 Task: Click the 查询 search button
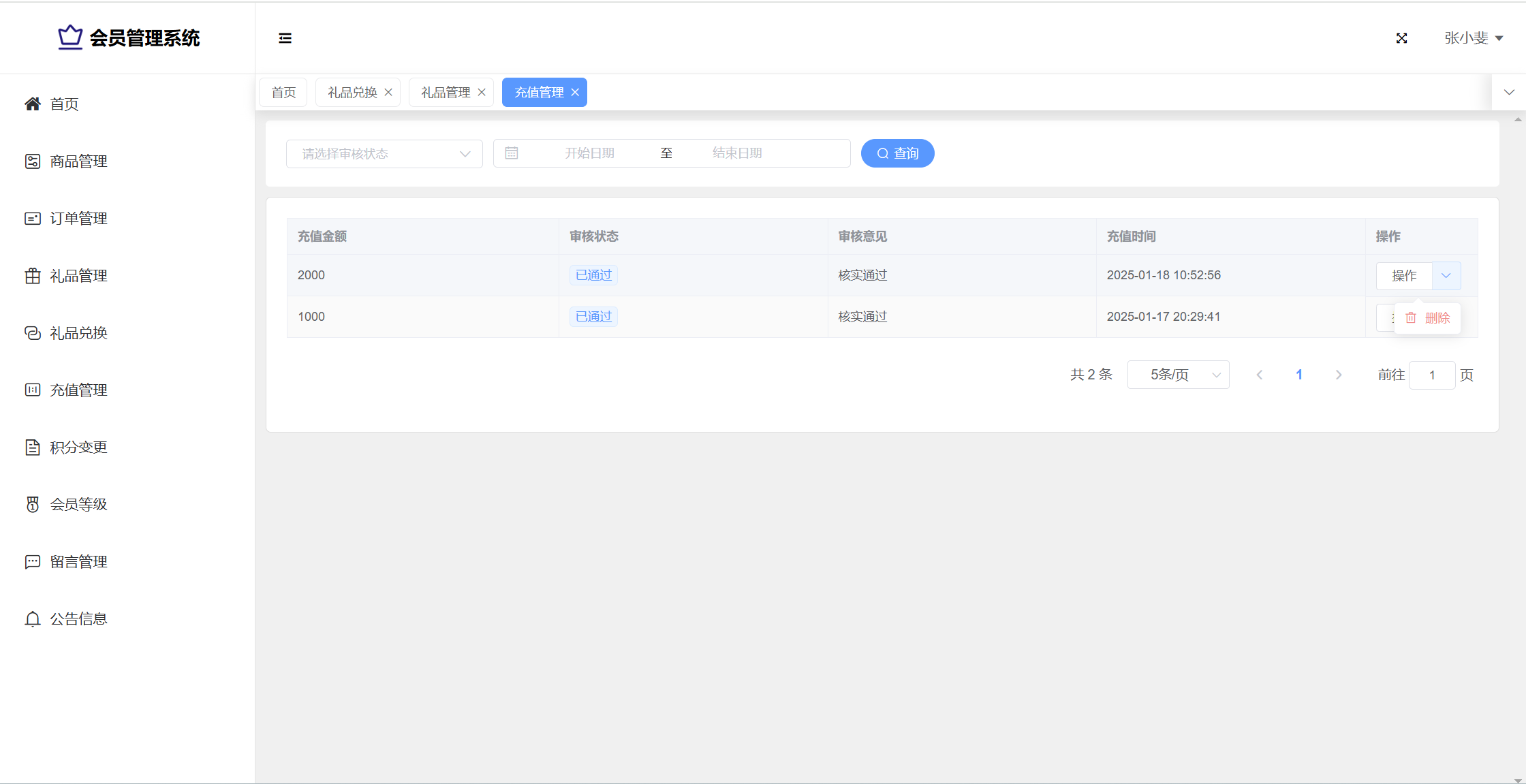[897, 153]
